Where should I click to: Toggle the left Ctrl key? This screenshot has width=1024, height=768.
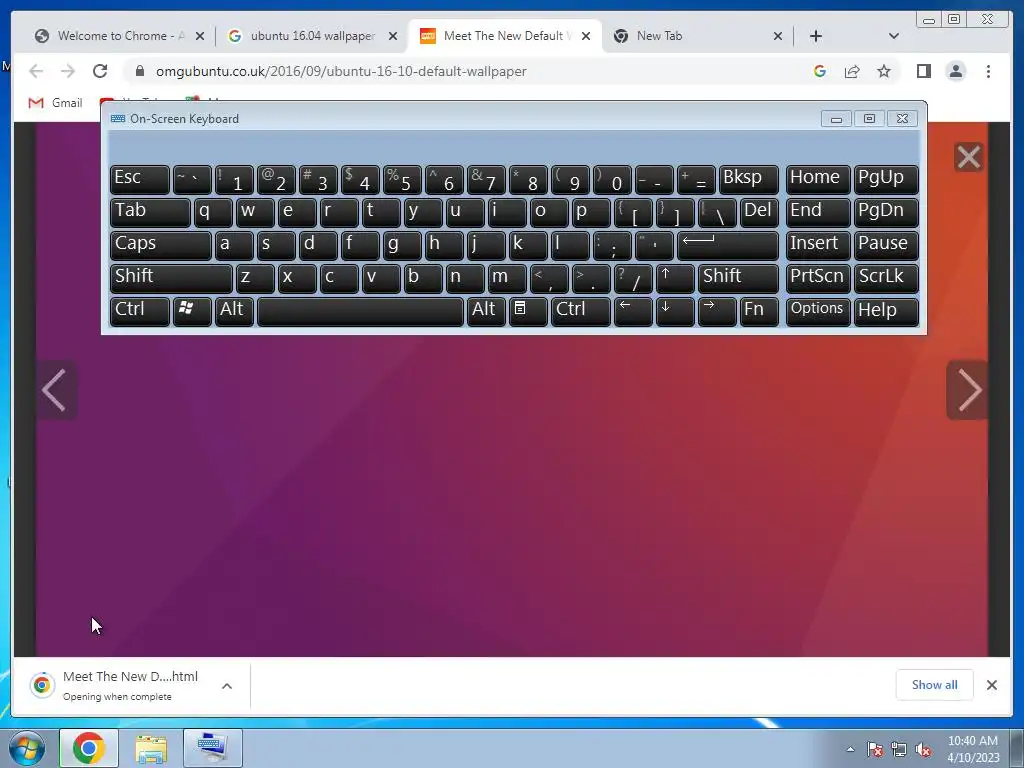click(140, 311)
